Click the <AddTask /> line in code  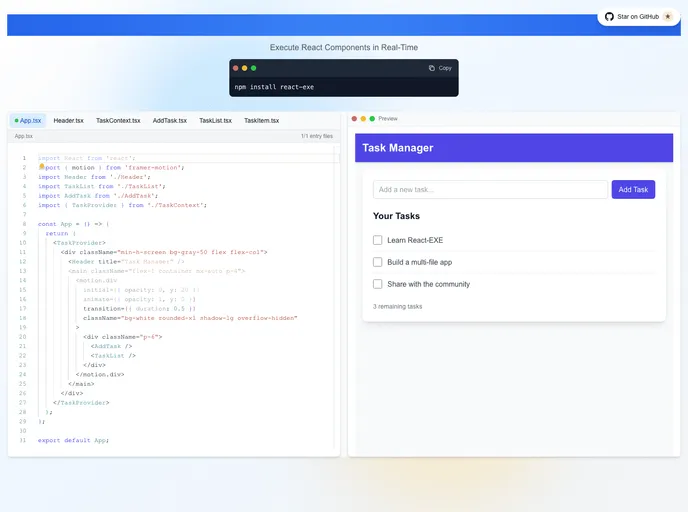pos(111,346)
